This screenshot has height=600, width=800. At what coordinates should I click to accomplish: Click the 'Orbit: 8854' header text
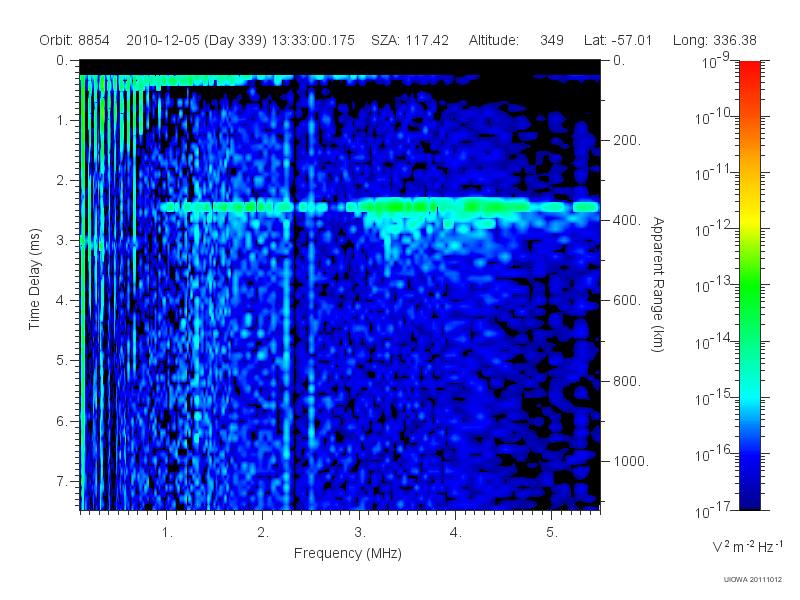[74, 40]
